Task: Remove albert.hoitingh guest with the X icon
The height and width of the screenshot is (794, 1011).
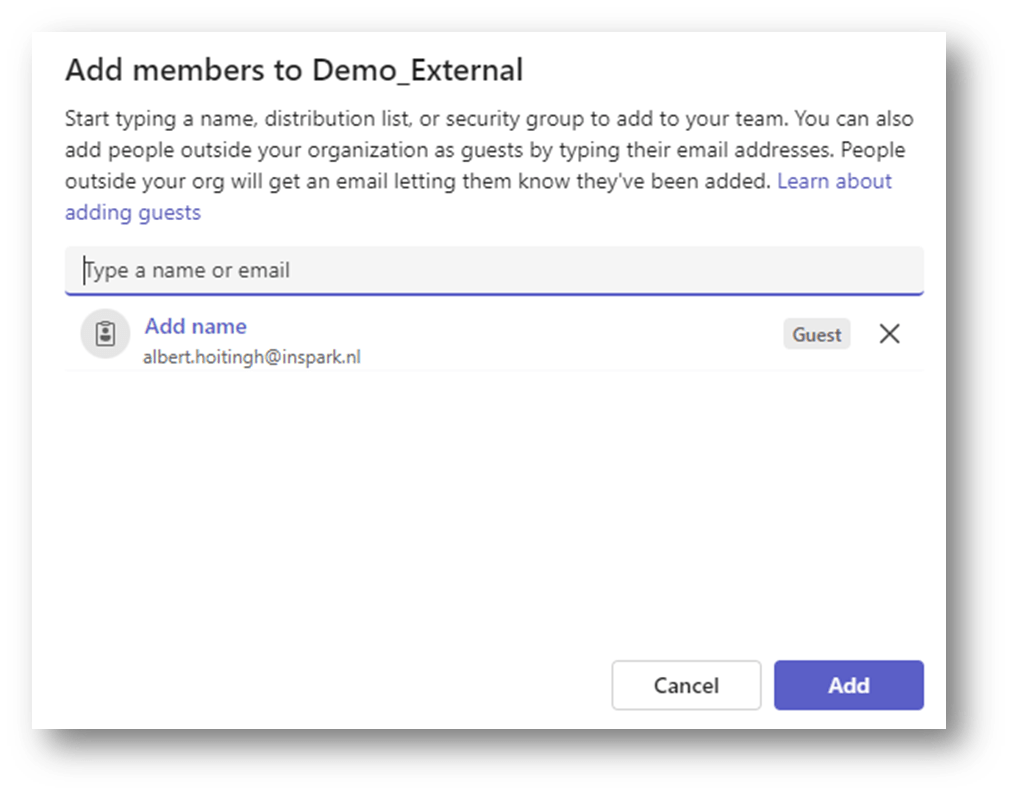Action: (889, 334)
